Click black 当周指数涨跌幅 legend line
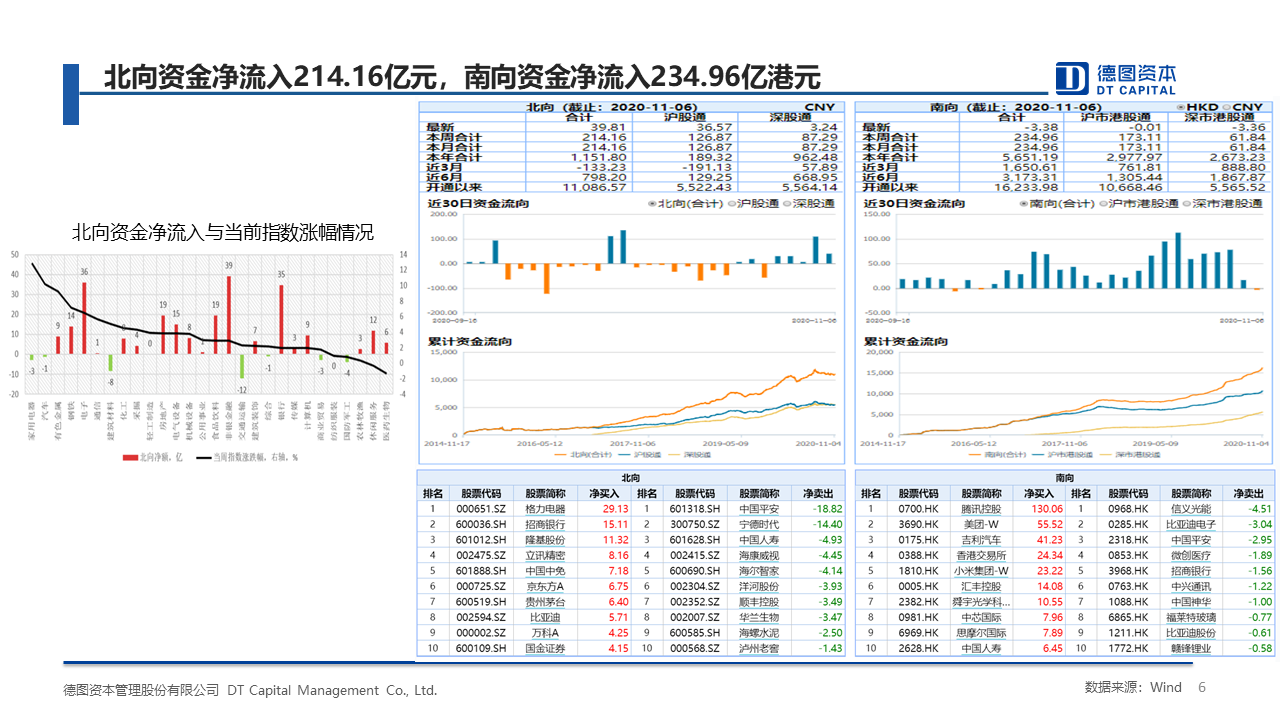The width and height of the screenshot is (1280, 720). (203, 457)
